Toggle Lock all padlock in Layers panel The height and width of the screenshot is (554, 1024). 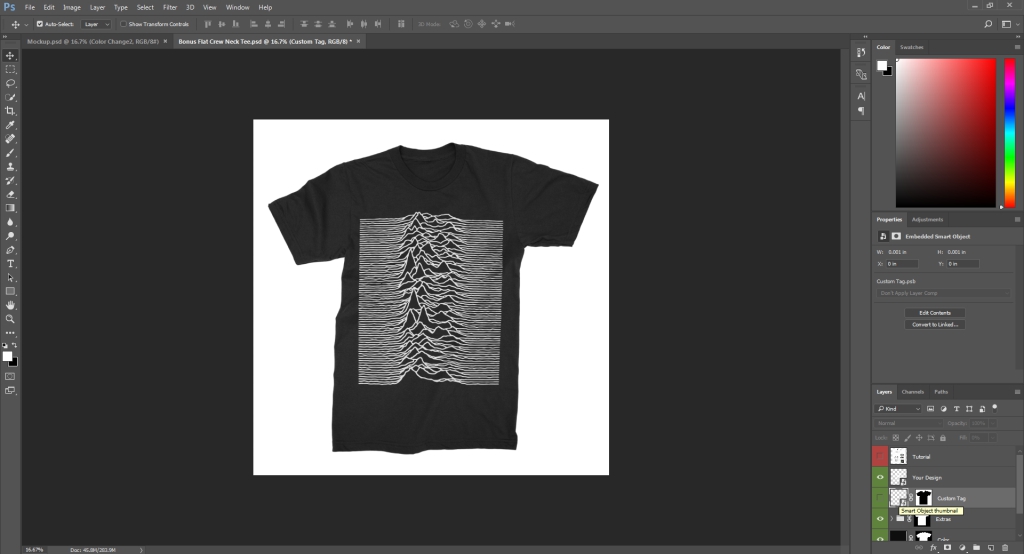942,438
